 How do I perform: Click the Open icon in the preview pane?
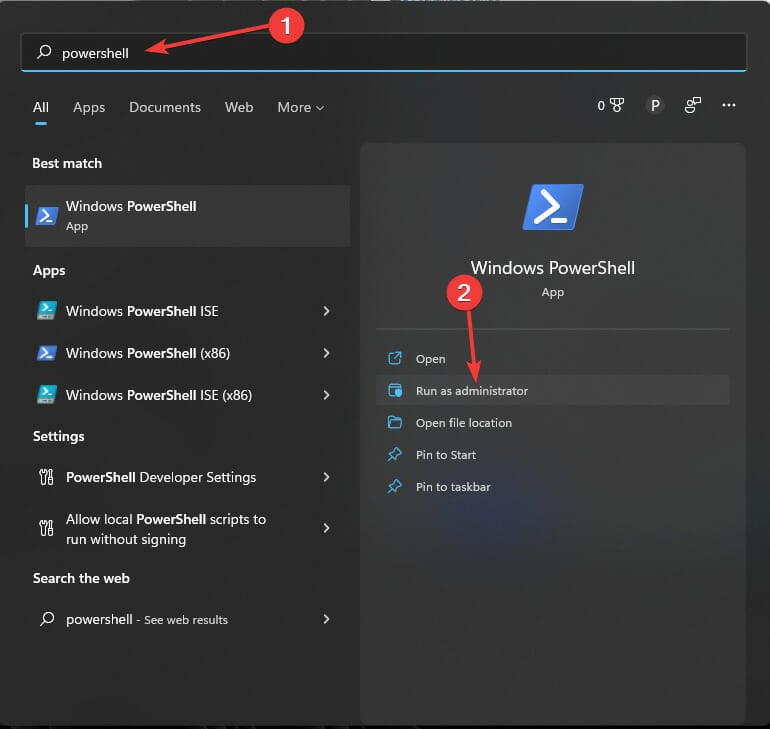pos(395,358)
